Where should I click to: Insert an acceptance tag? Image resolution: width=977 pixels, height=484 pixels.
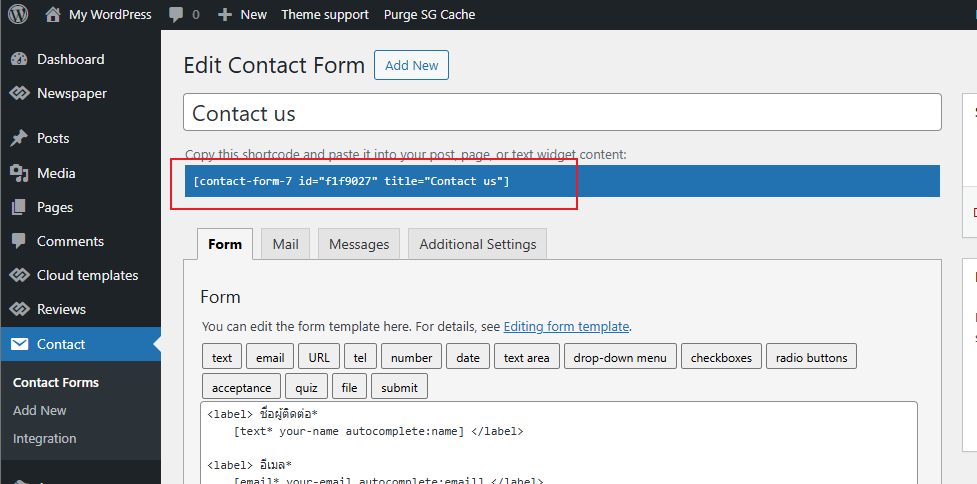(241, 387)
